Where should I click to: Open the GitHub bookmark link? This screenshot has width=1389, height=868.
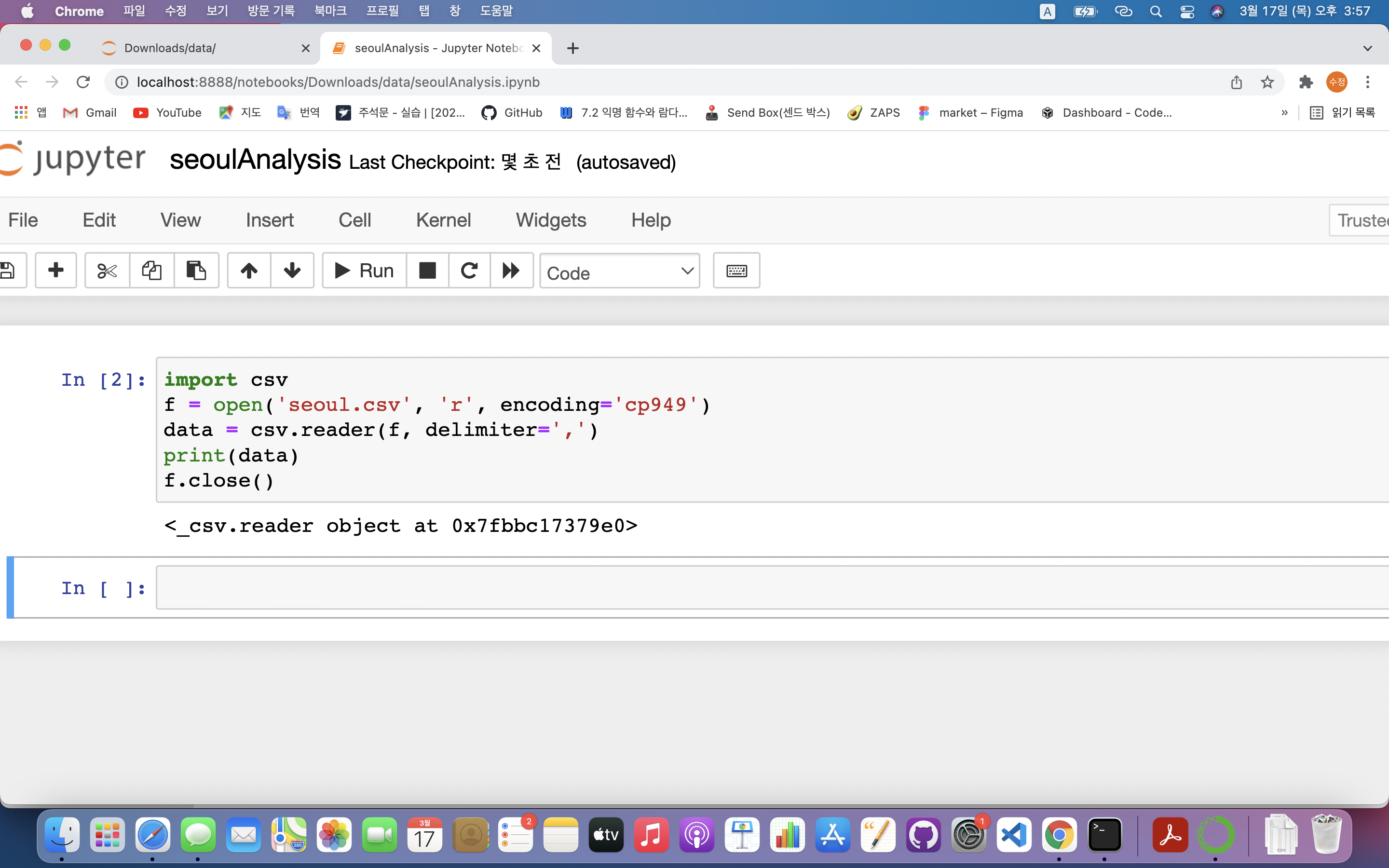tap(512, 112)
